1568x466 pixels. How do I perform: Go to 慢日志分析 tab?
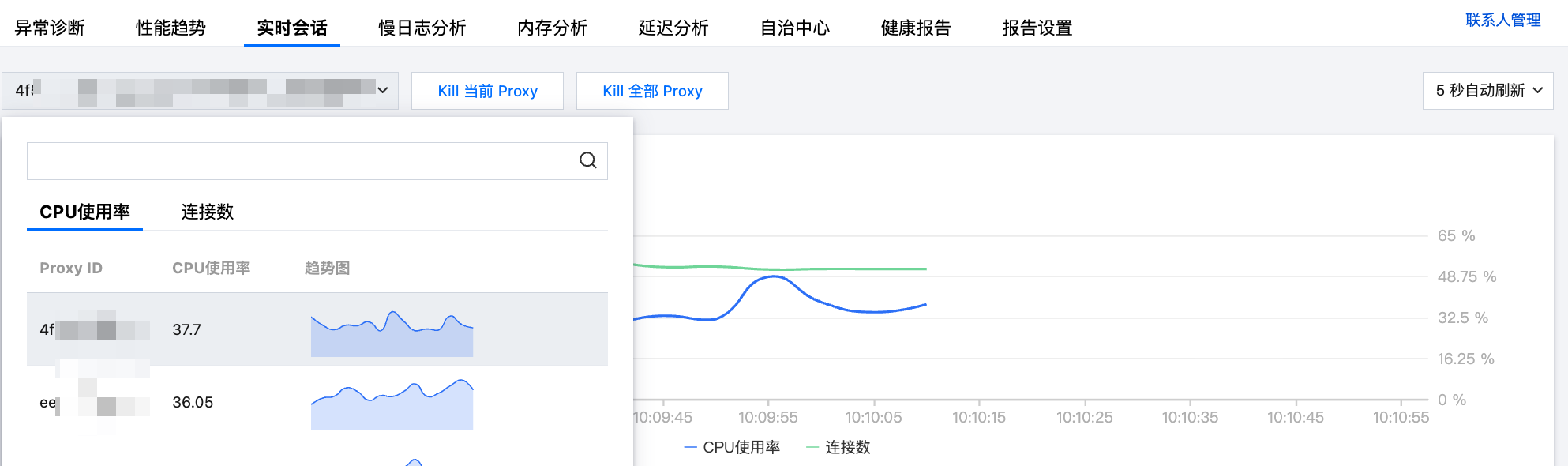coord(422,28)
